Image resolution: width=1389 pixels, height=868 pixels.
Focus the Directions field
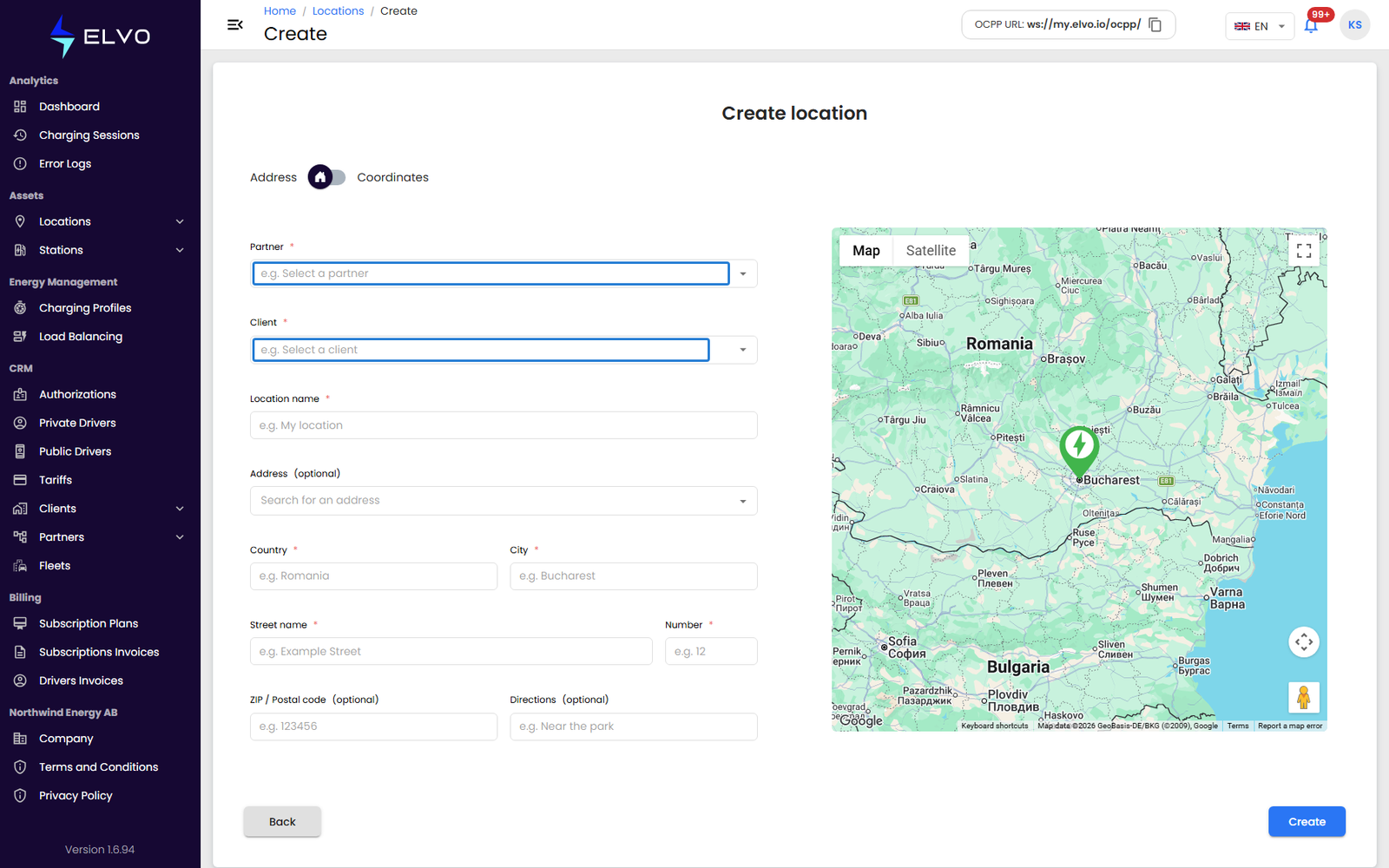[x=634, y=727]
